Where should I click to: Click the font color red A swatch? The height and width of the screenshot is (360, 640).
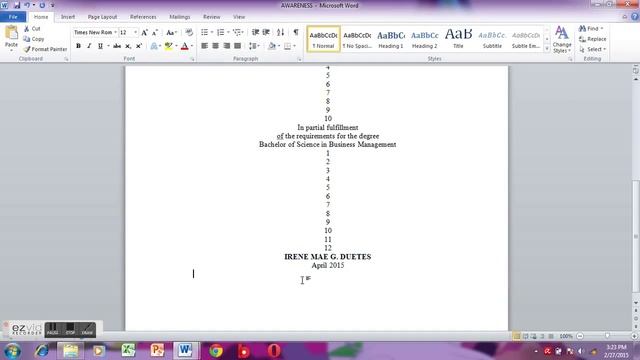pyautogui.click(x=184, y=46)
